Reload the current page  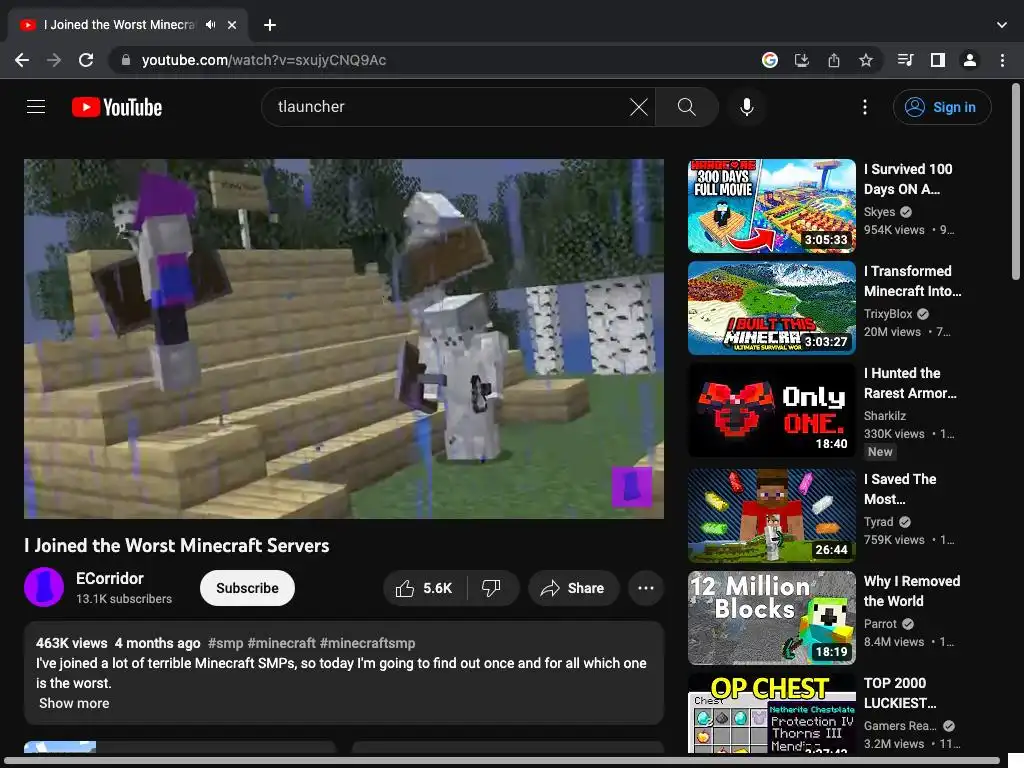point(86,60)
